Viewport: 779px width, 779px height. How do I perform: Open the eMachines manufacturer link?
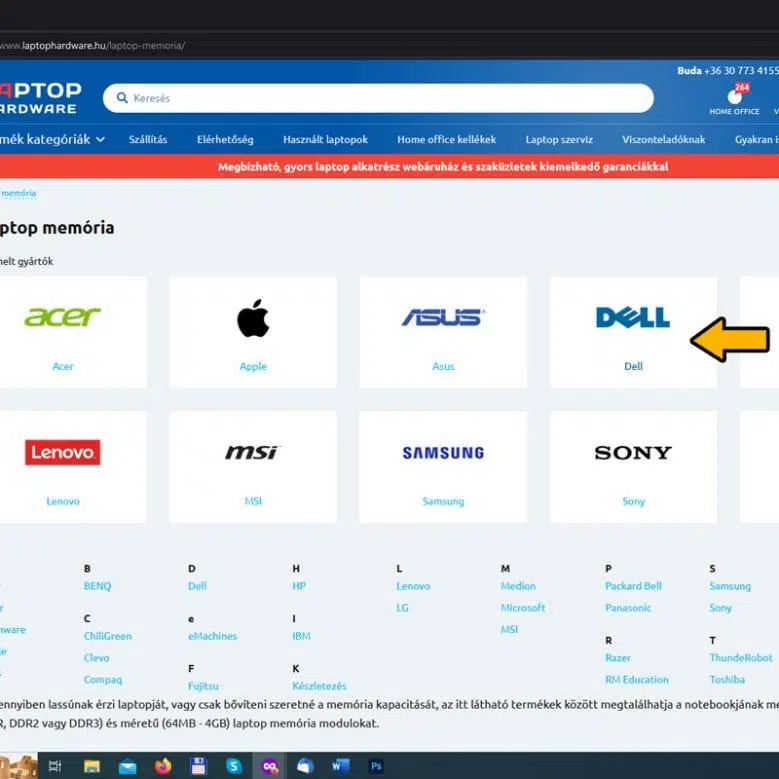(x=213, y=636)
